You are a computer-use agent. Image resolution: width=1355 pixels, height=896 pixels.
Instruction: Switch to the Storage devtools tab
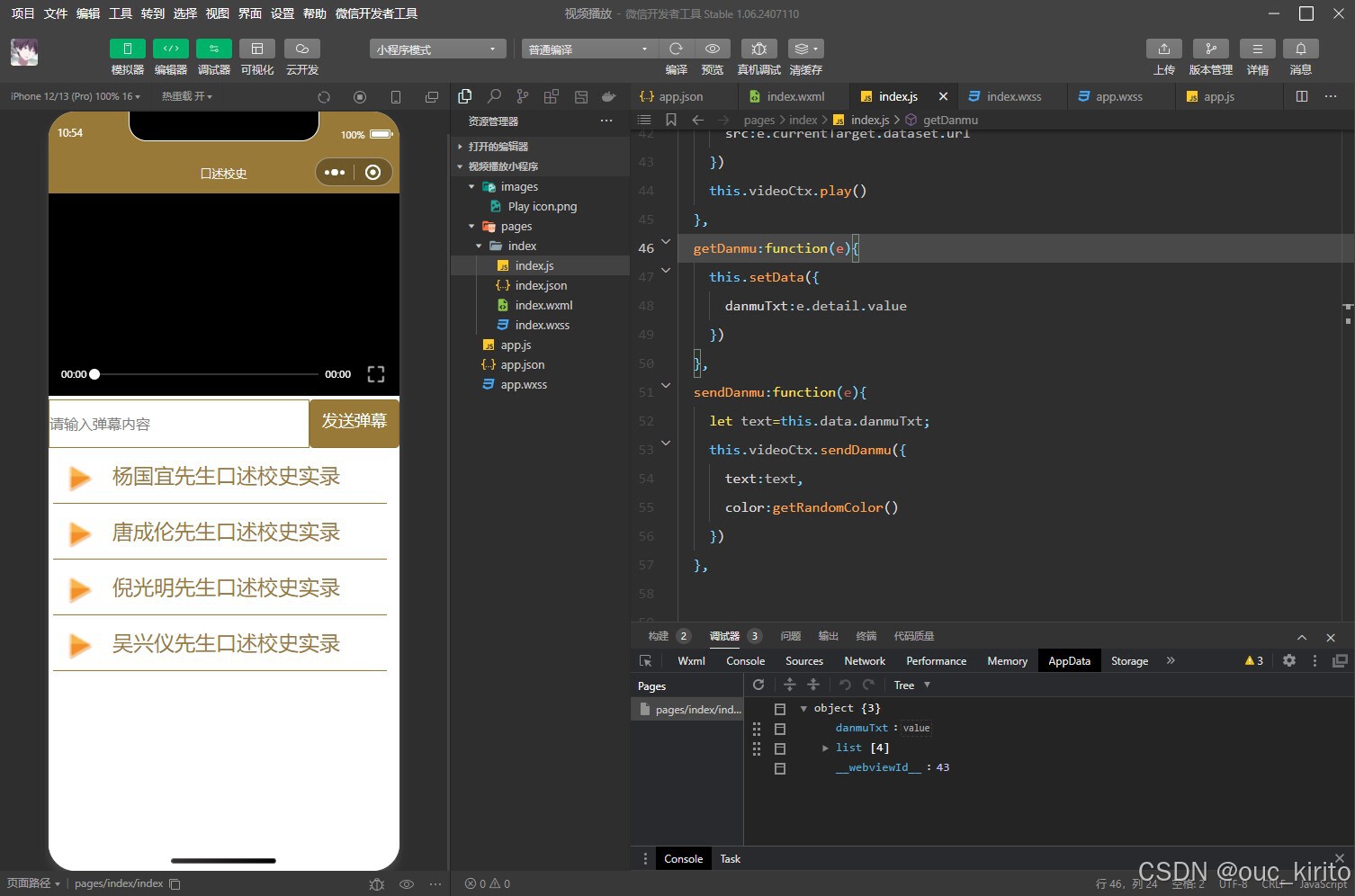pyautogui.click(x=1129, y=661)
